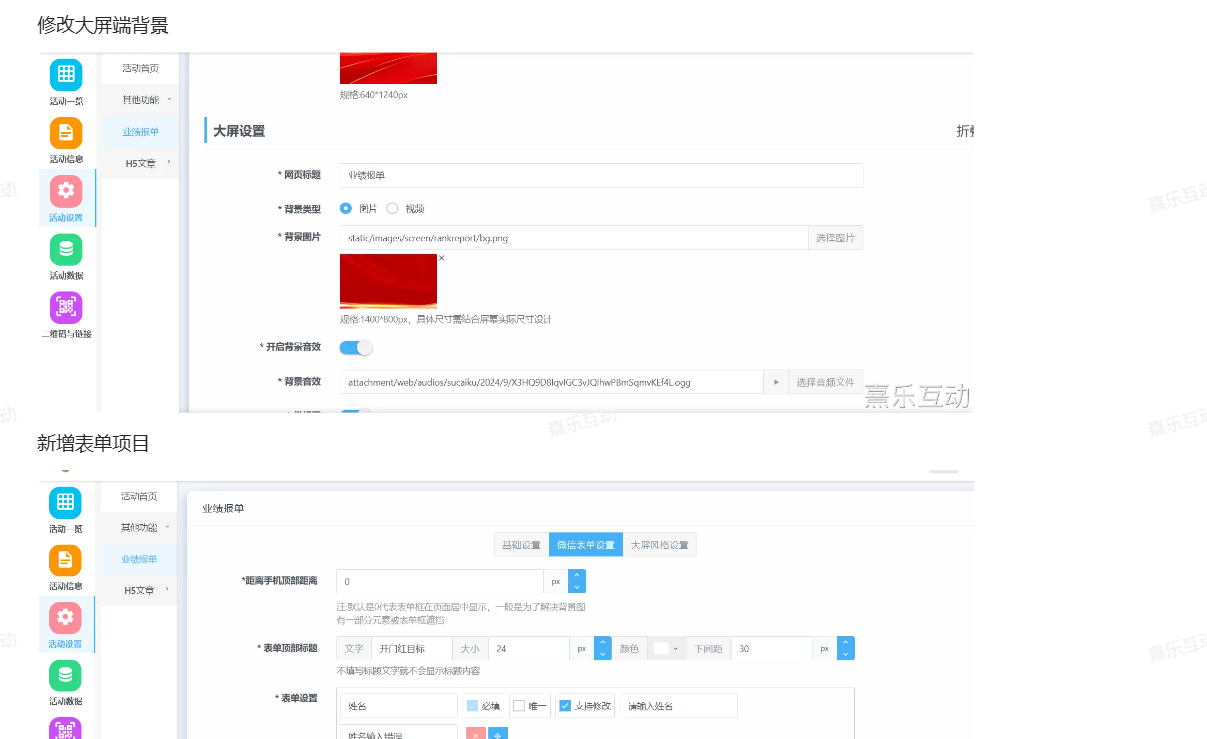Select 图片 as 背景类型
1207x739 pixels.
346,208
